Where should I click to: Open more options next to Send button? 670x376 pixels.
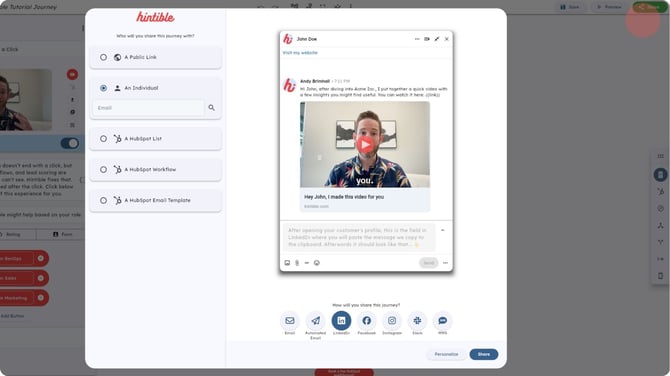click(x=445, y=263)
